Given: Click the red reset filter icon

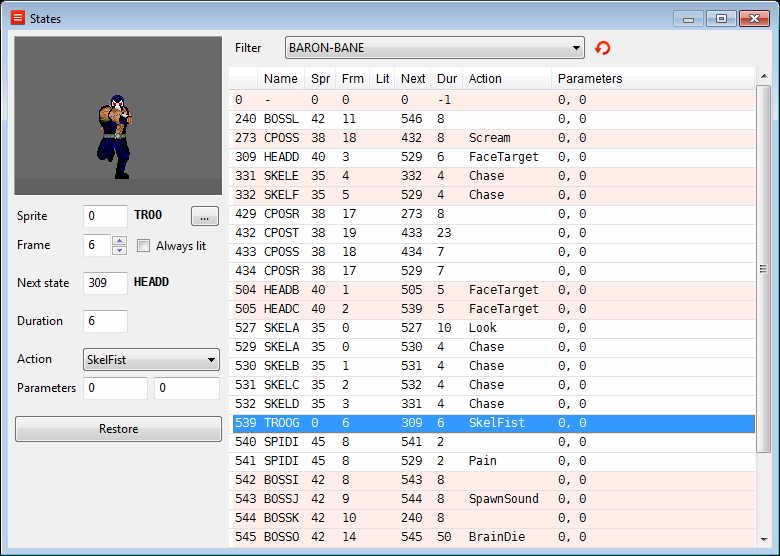Looking at the screenshot, I should [602, 48].
